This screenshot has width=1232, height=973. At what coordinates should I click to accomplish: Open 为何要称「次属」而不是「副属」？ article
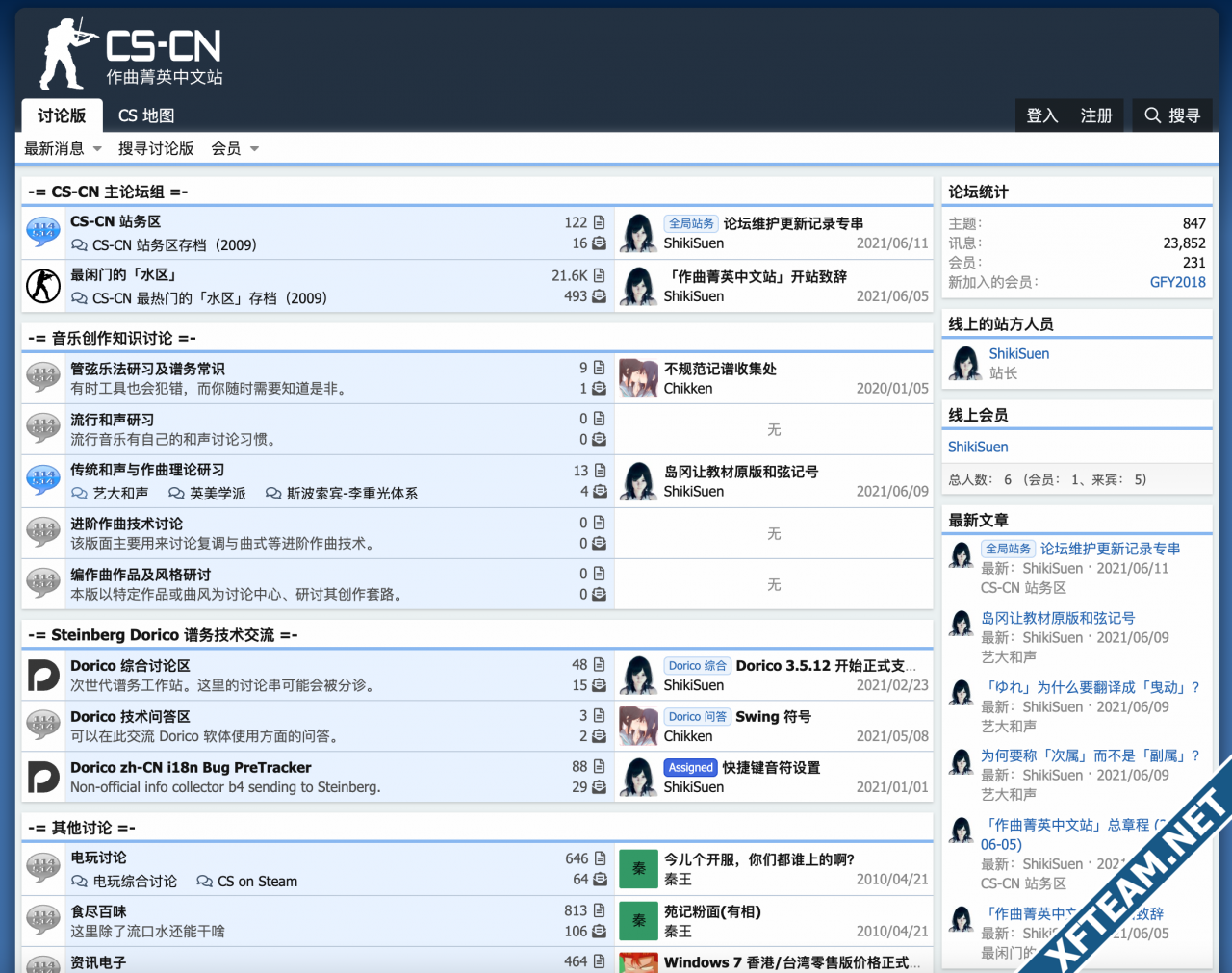pos(1091,755)
